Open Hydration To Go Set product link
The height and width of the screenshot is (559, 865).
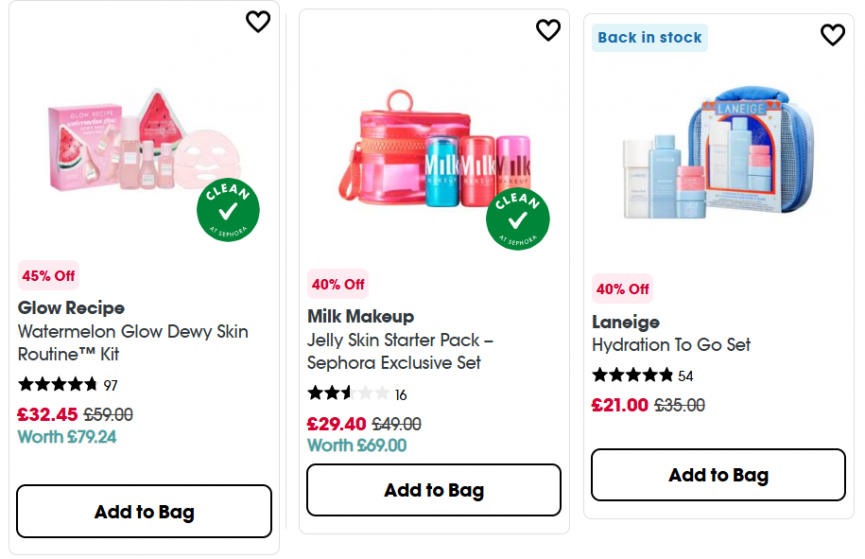pos(671,345)
